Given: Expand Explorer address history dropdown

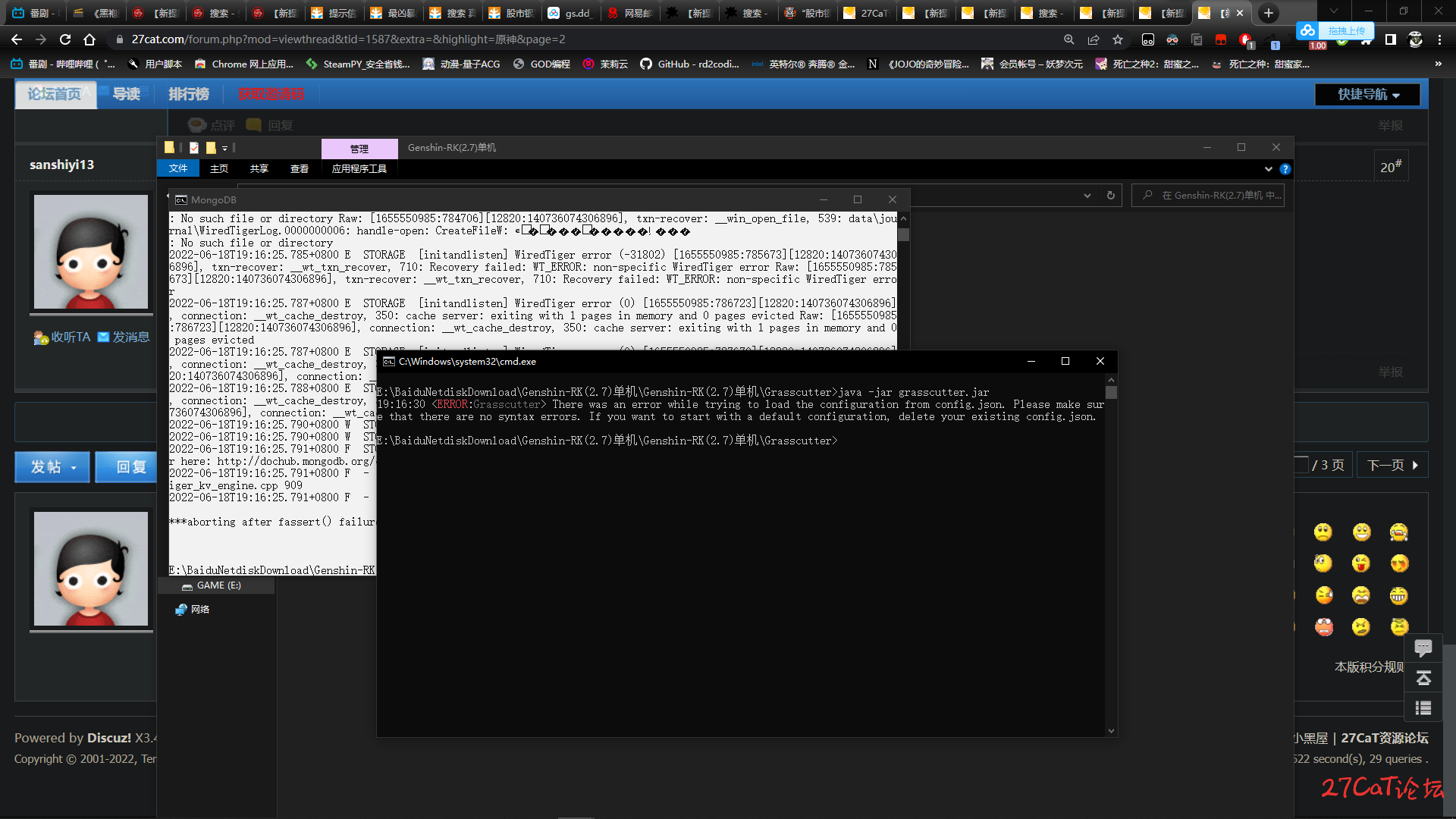Looking at the screenshot, I should click(x=1087, y=195).
